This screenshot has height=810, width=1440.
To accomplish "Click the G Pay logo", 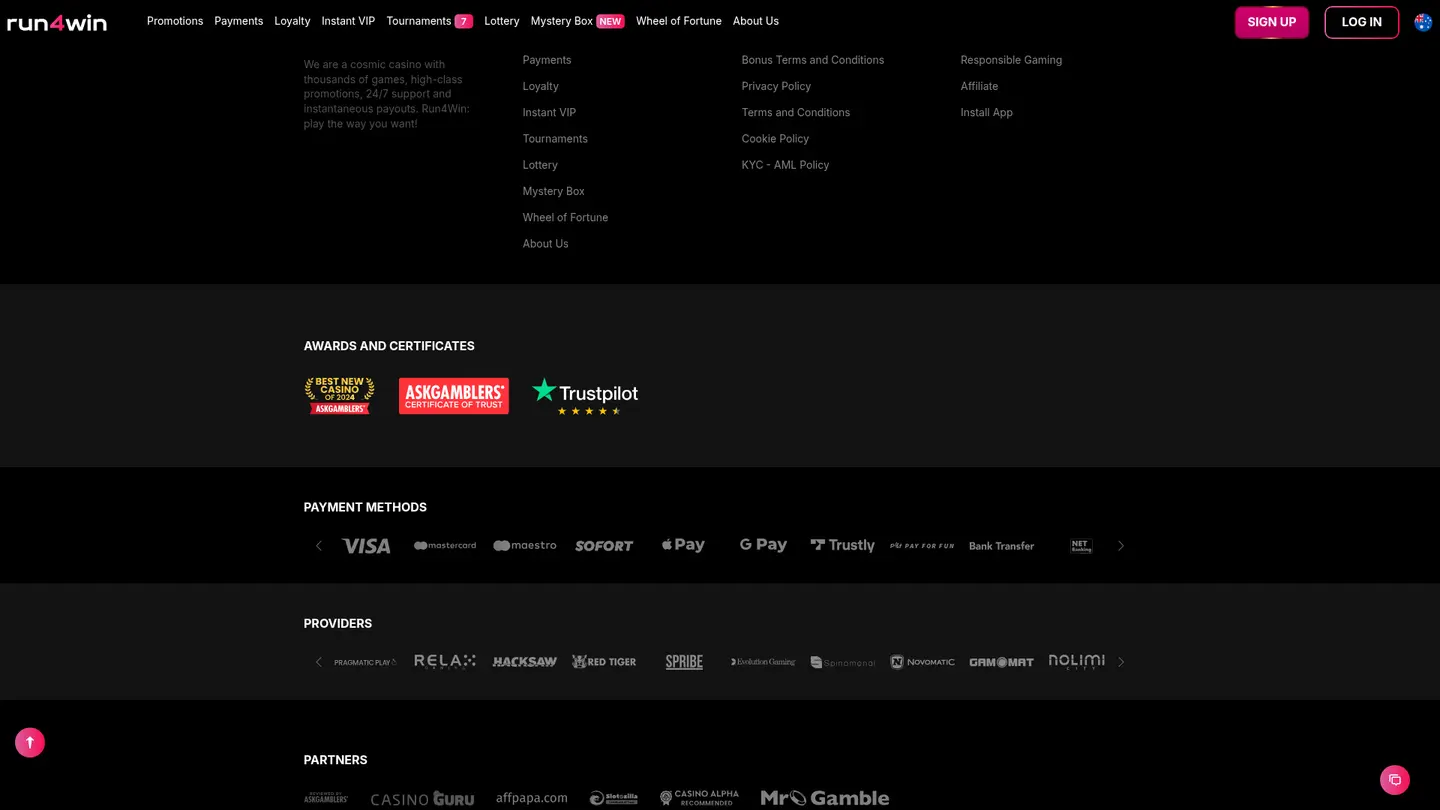I will [763, 545].
